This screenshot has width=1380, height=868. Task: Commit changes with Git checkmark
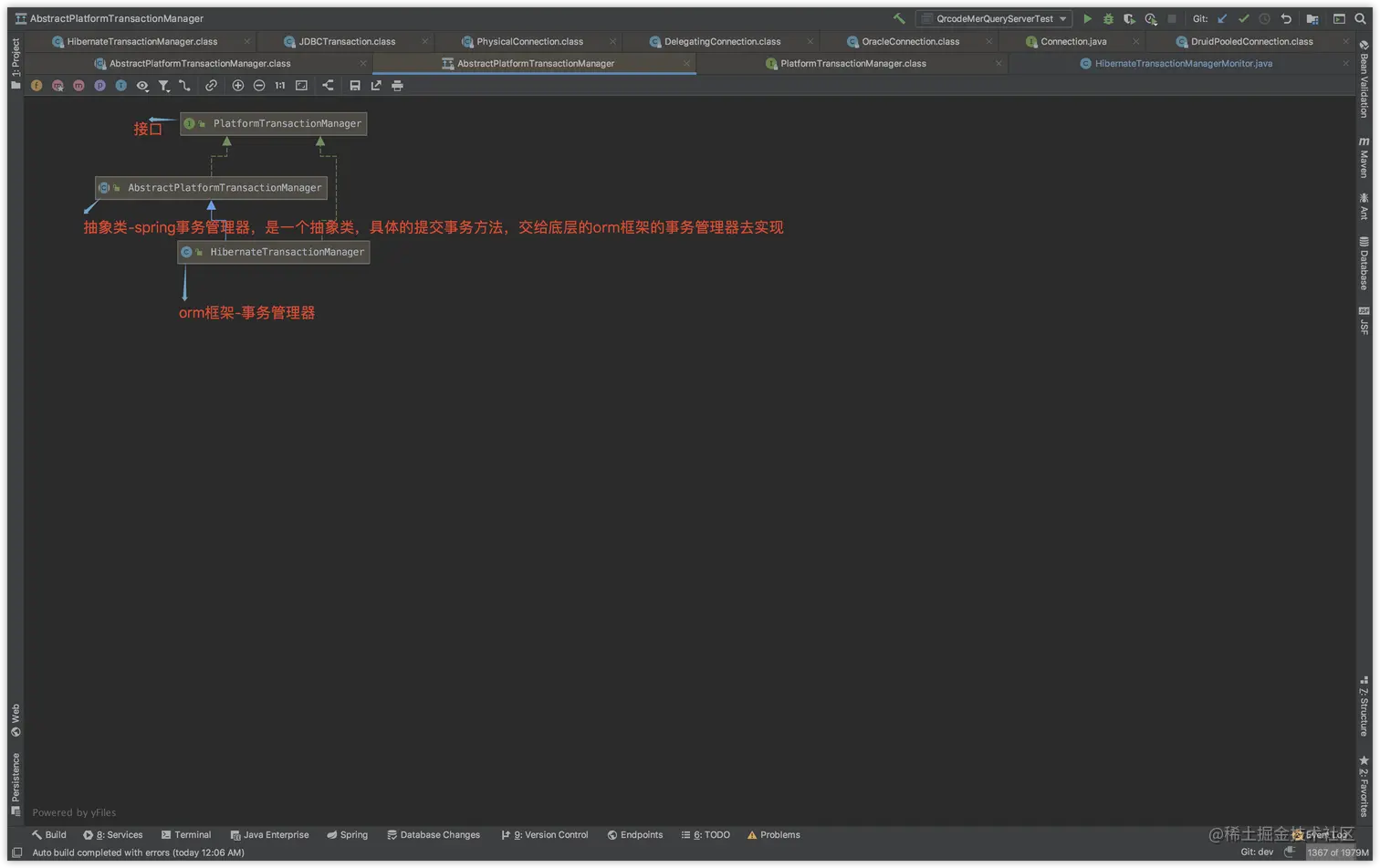1243,18
